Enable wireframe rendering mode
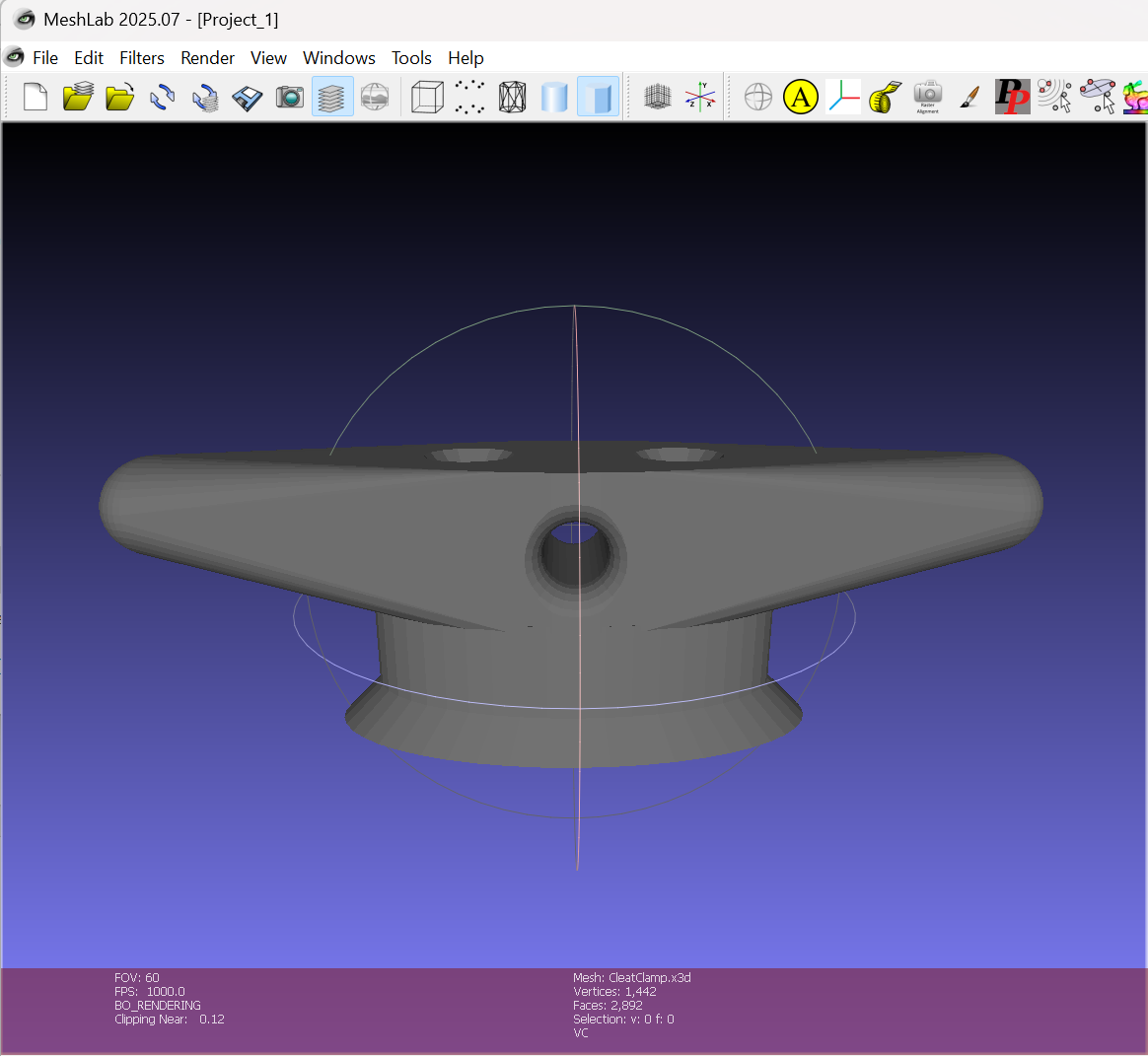Viewport: 1148px width, 1056px height. (x=512, y=97)
